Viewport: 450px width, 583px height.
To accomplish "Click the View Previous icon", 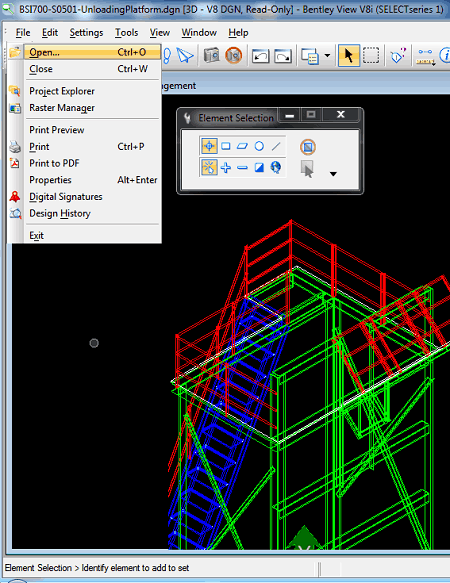I will pos(260,56).
